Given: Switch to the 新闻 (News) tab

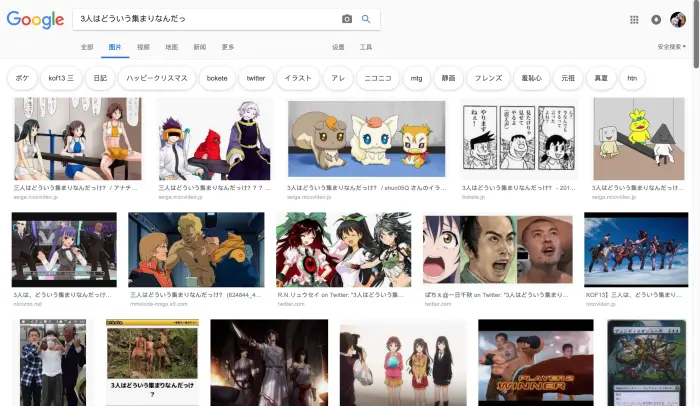Looking at the screenshot, I should (200, 47).
